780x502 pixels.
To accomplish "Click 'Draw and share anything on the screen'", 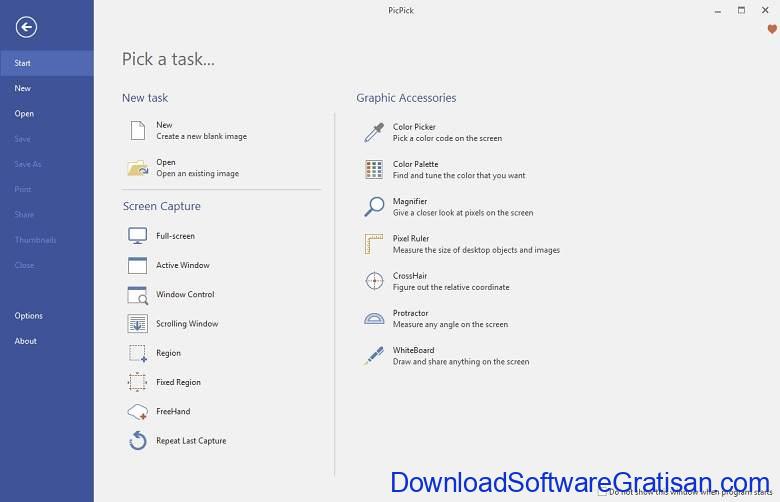I will (461, 362).
